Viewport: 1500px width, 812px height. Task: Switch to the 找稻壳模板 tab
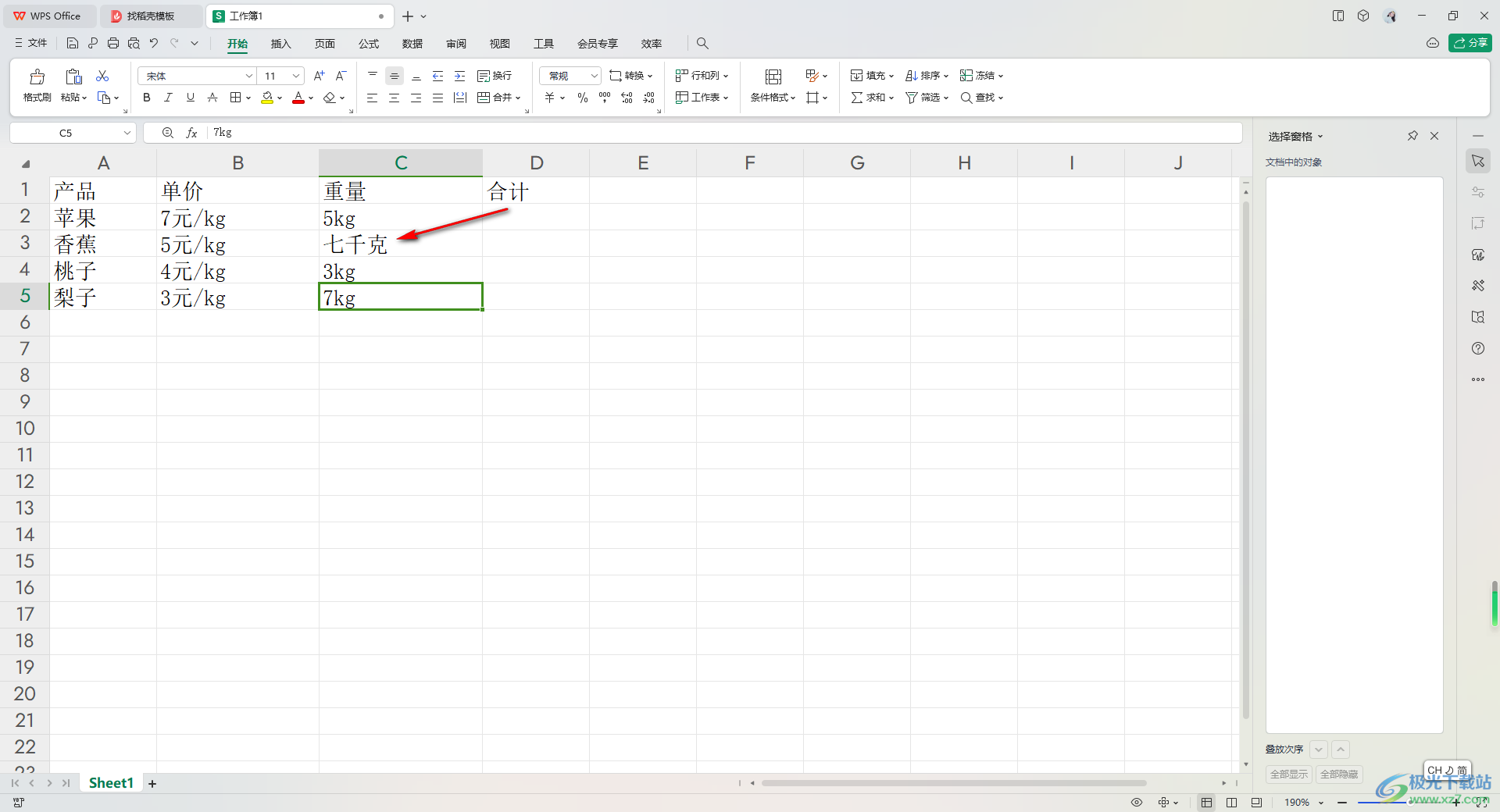150,16
